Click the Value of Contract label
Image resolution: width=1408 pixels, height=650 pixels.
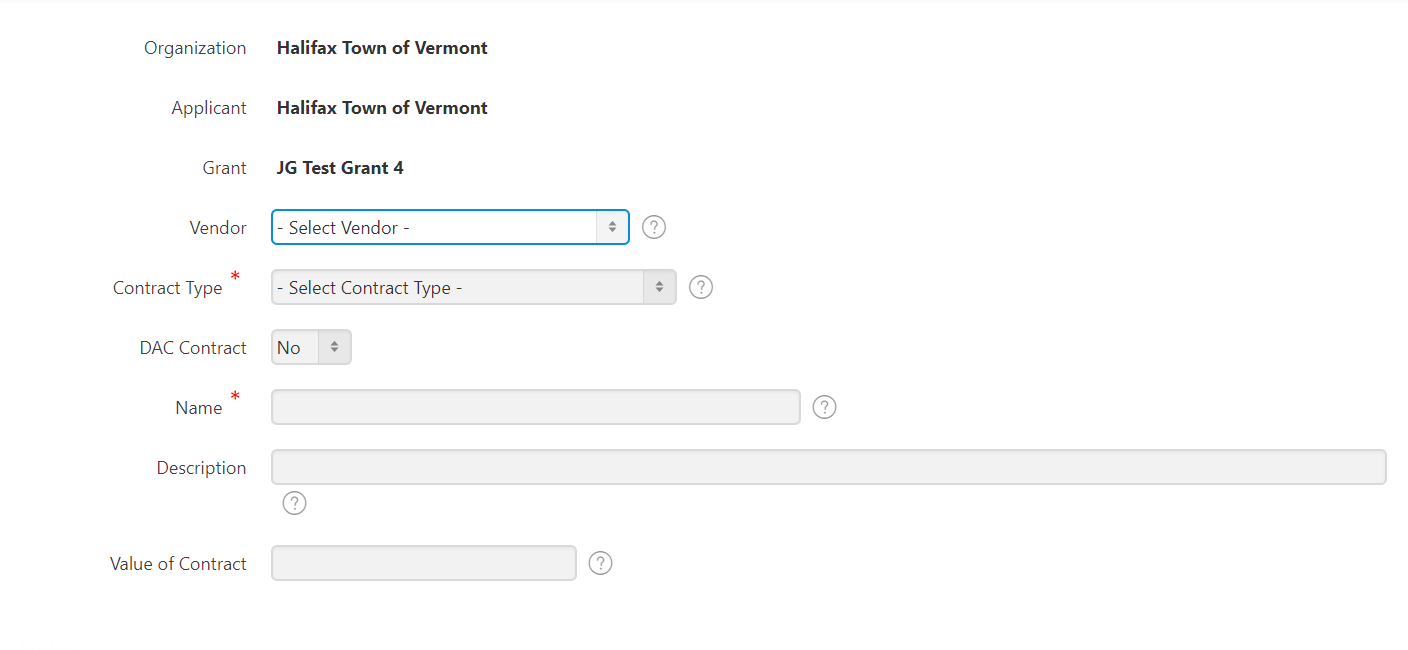[x=178, y=564]
